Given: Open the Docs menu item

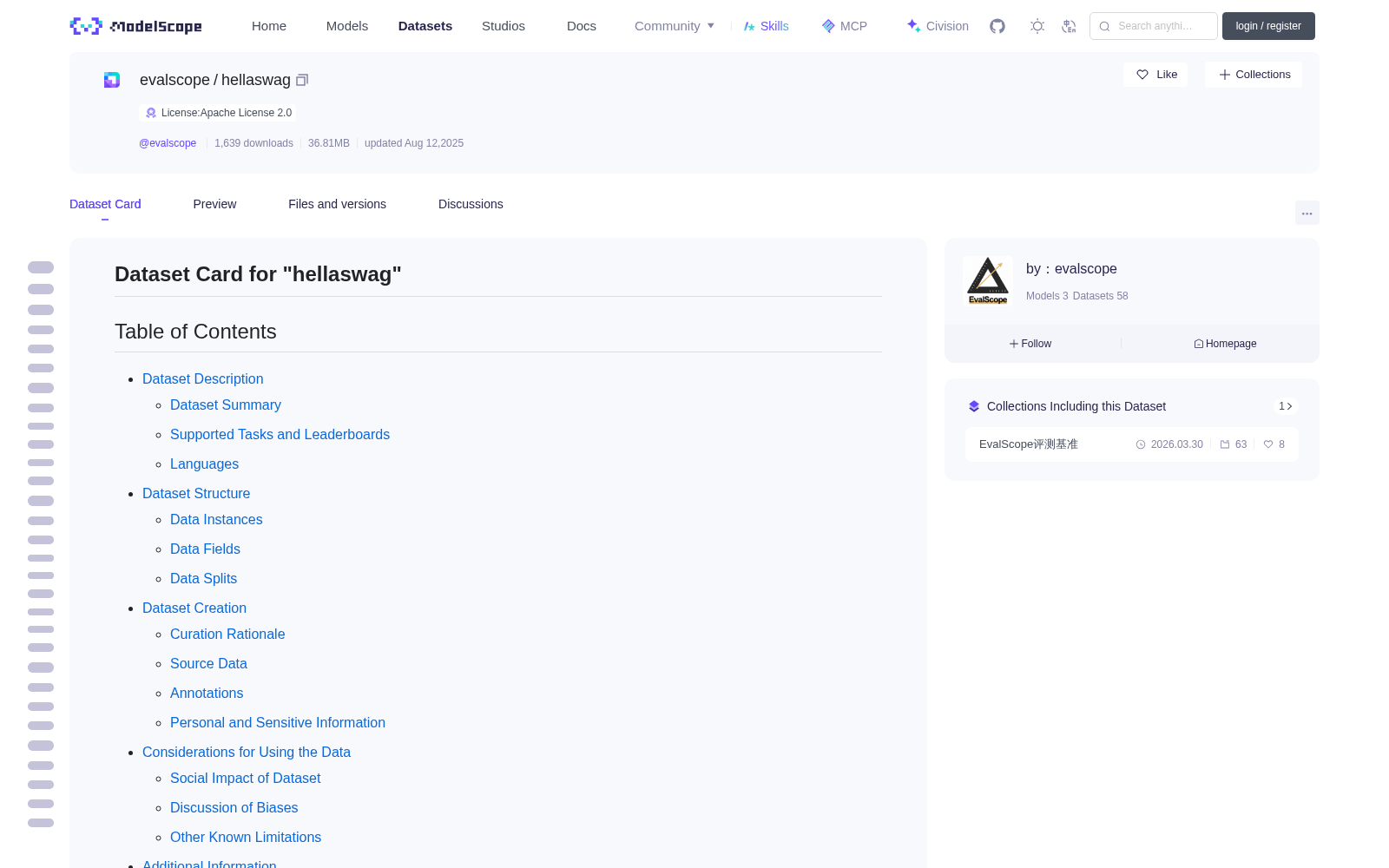Looking at the screenshot, I should pyautogui.click(x=582, y=26).
